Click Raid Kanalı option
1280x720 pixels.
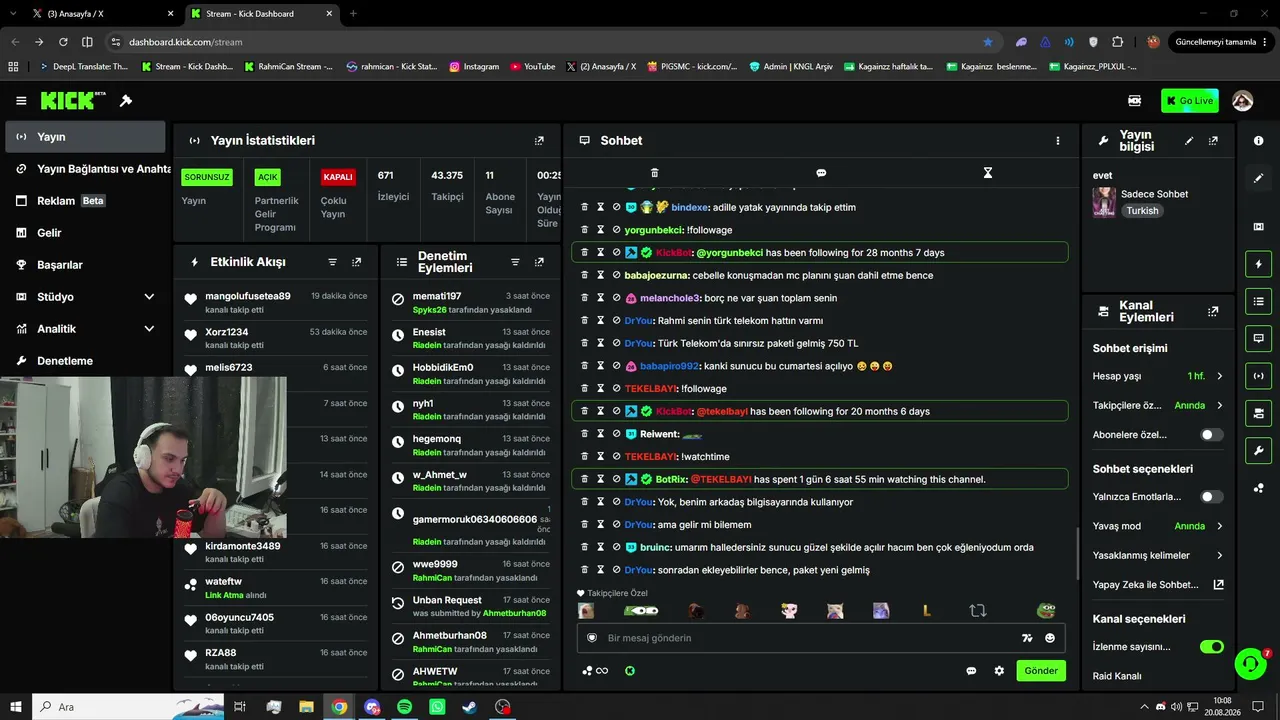[x=1117, y=676]
